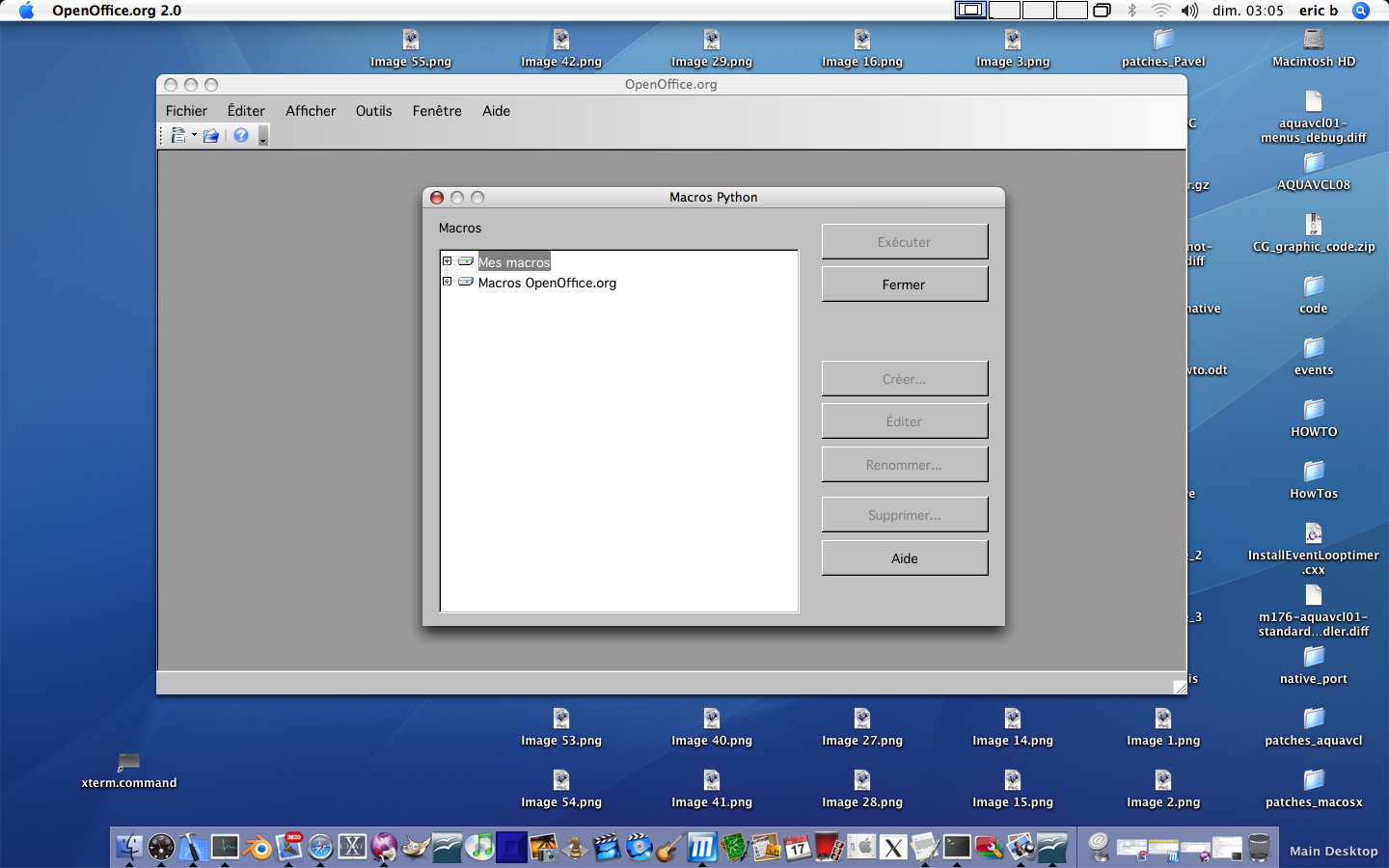
Task: Click the Open file folder toolbar icon
Action: (210, 136)
